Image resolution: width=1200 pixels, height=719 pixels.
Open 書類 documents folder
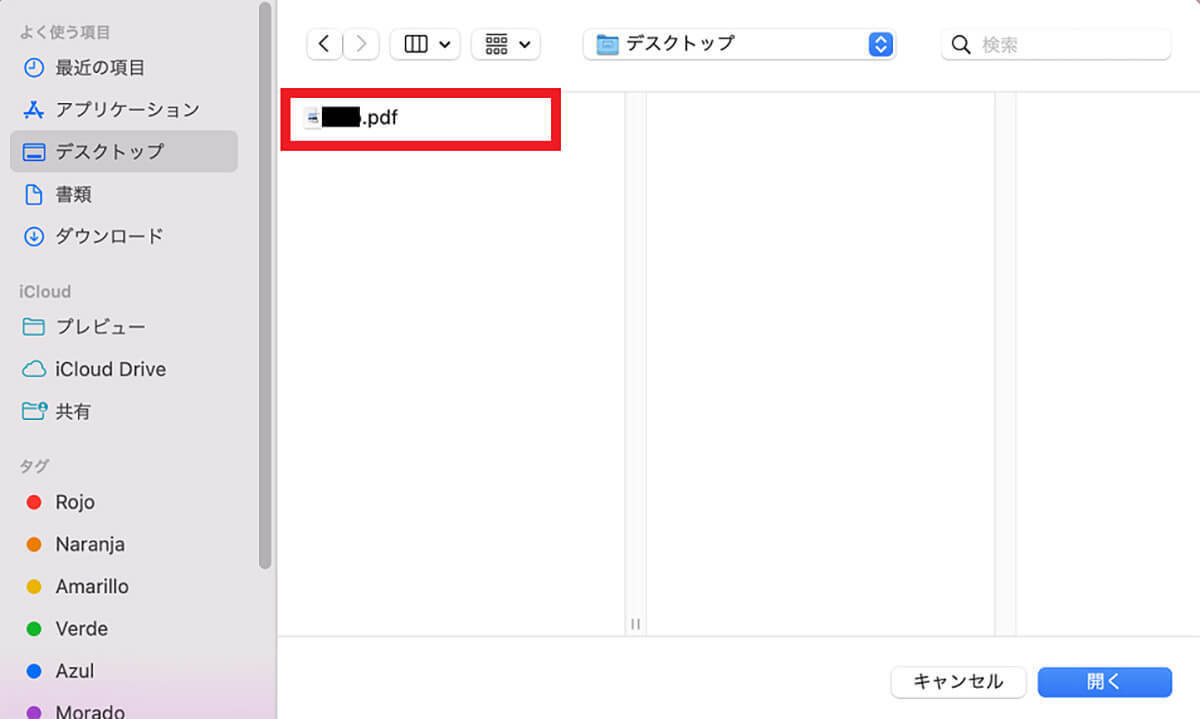[x=73, y=194]
